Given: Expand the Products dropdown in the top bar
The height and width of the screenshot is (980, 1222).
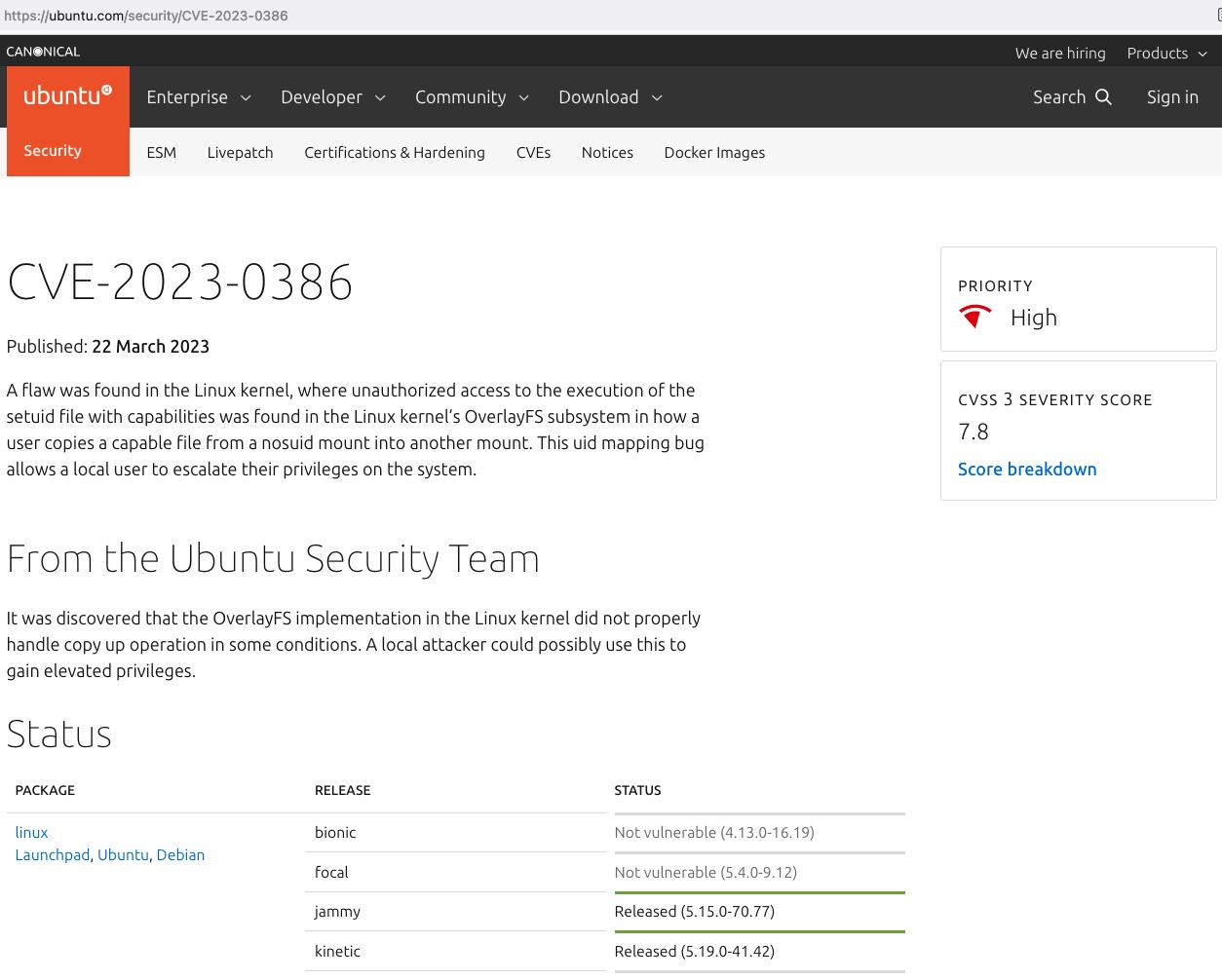Looking at the screenshot, I should pyautogui.click(x=1166, y=53).
